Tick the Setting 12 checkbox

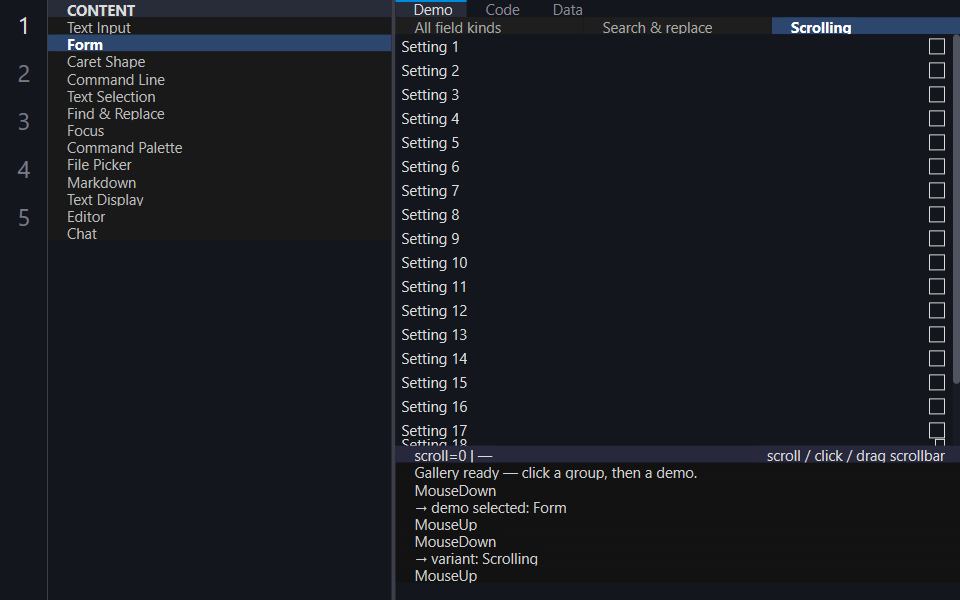[x=937, y=310]
